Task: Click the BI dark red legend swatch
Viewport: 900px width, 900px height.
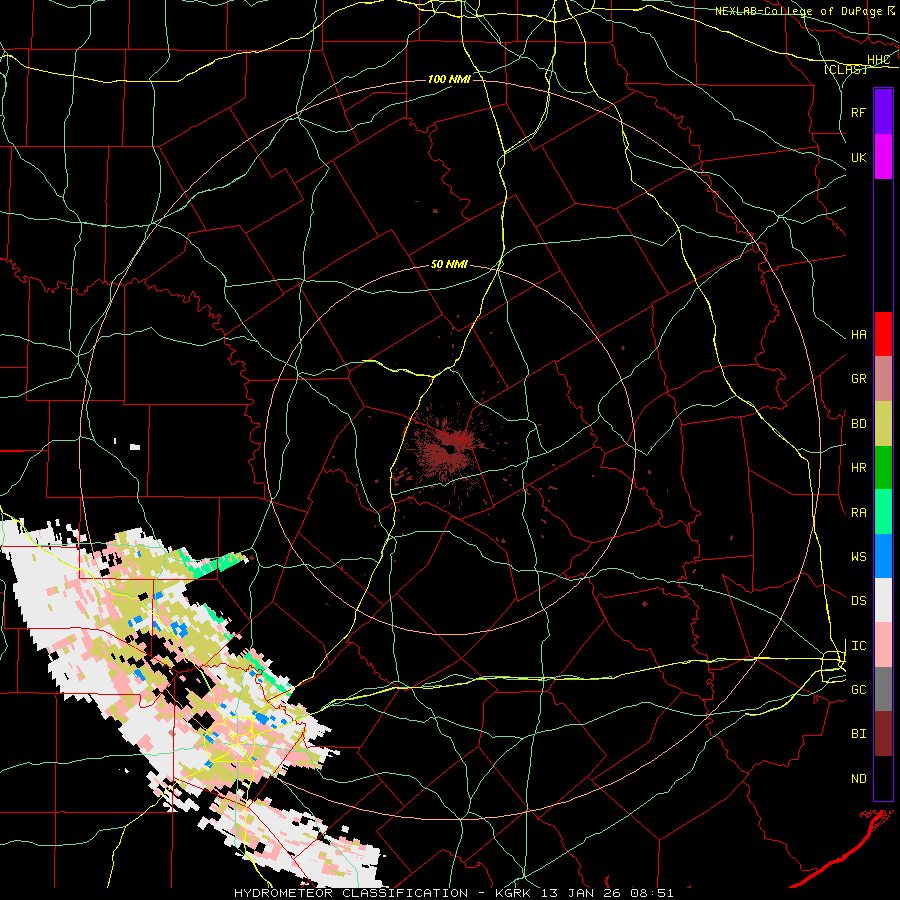Action: click(x=883, y=734)
